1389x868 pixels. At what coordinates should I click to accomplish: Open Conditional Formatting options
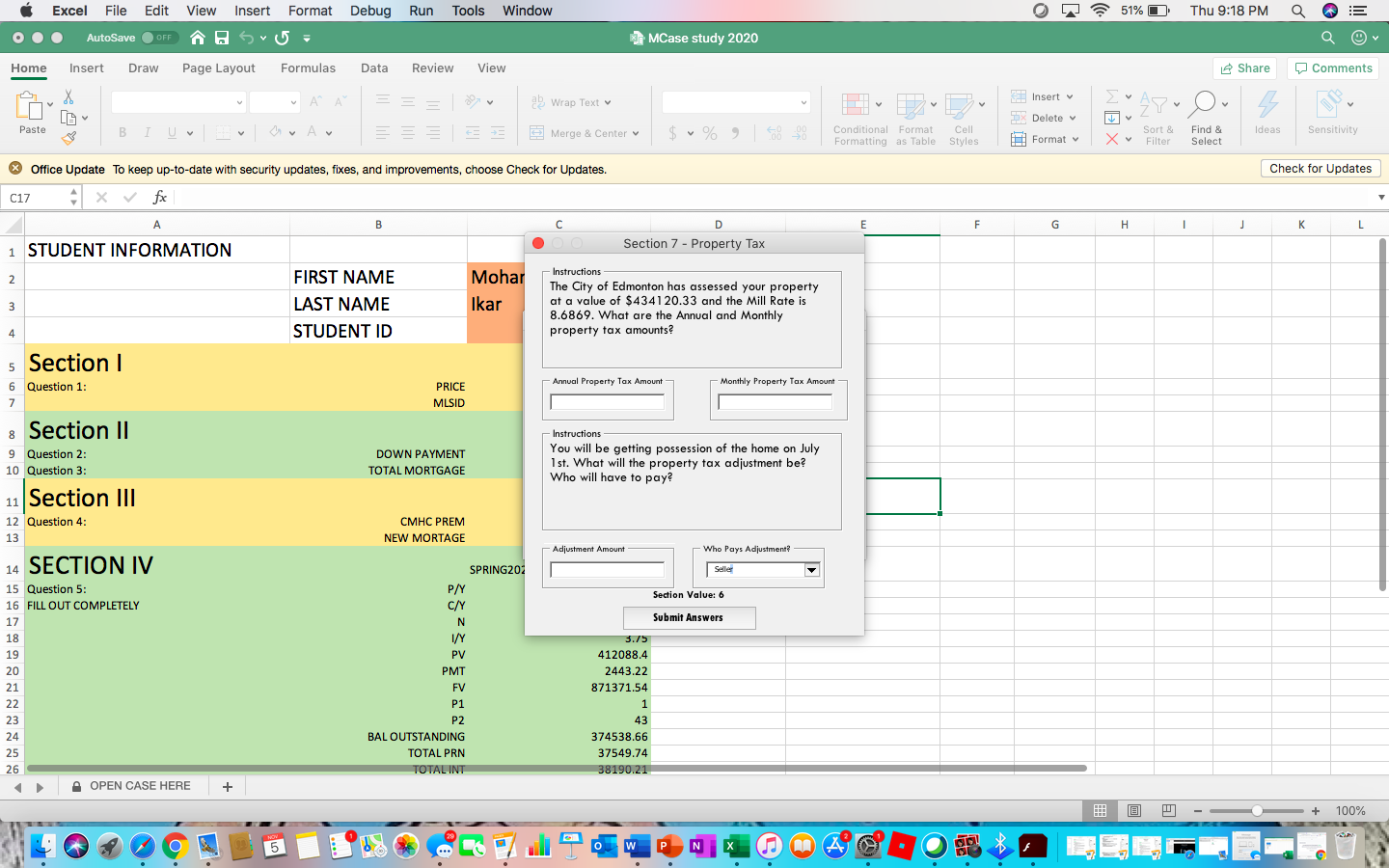point(858,118)
